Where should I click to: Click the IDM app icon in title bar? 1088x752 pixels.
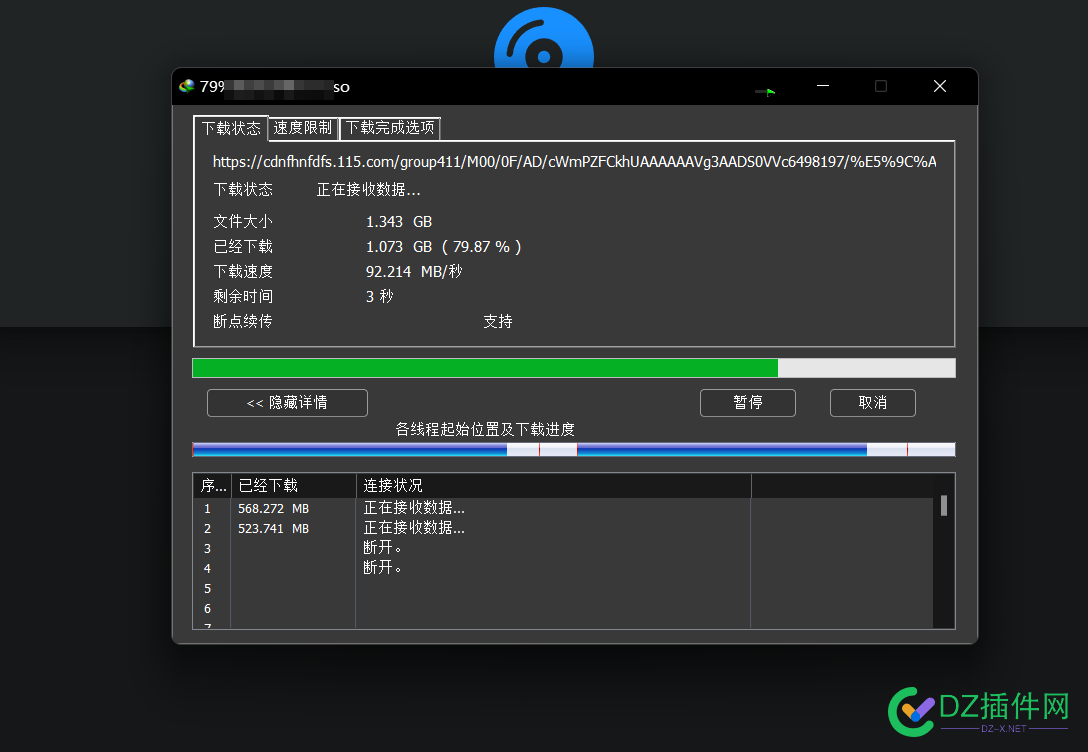[x=187, y=86]
